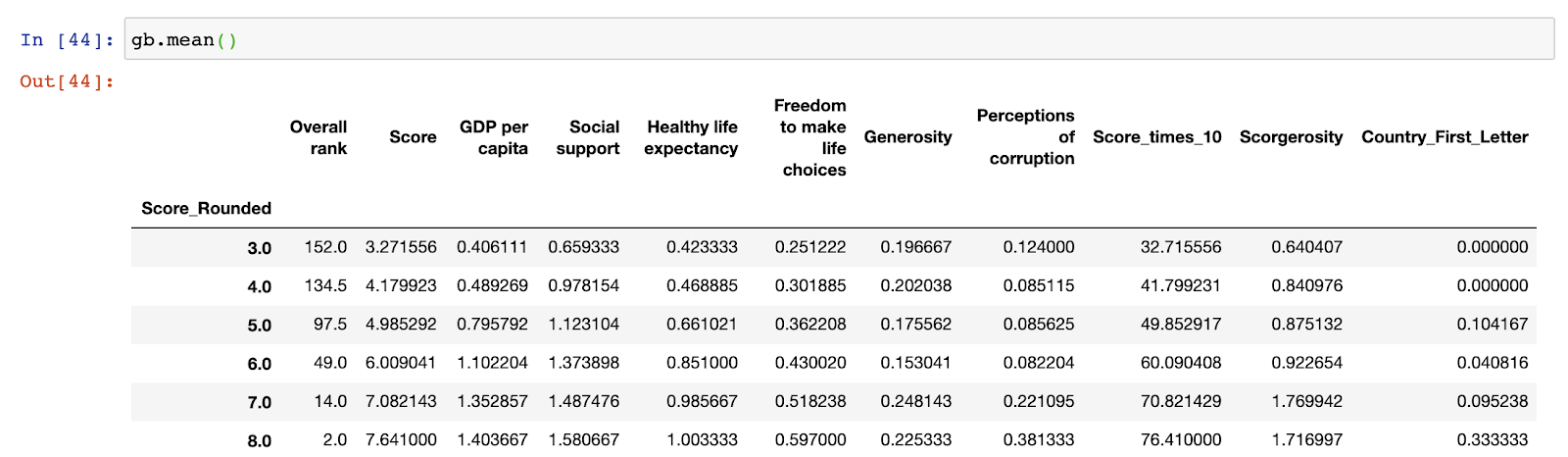Click the Out[44] output prompt
The image size is (1568, 457).
tap(67, 81)
